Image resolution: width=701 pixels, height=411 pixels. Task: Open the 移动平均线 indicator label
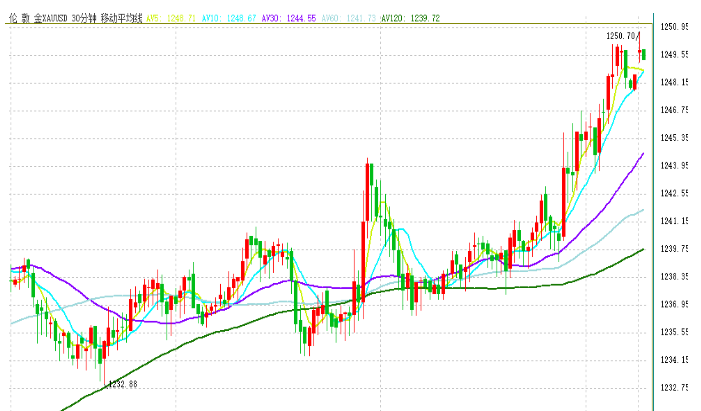(121, 18)
